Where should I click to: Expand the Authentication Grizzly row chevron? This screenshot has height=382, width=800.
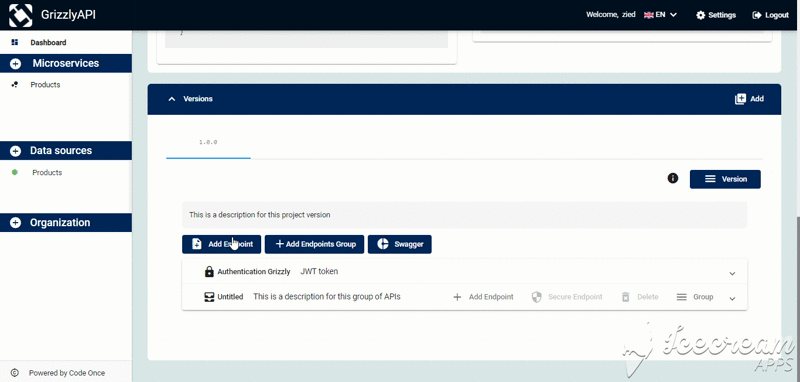tap(732, 273)
